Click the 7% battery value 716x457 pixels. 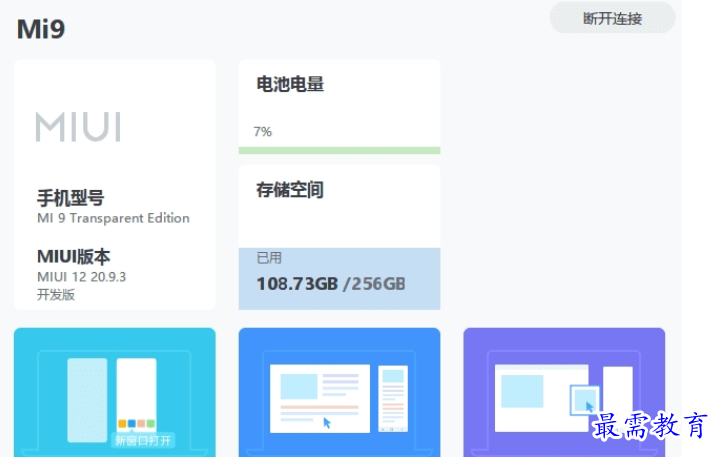263,131
